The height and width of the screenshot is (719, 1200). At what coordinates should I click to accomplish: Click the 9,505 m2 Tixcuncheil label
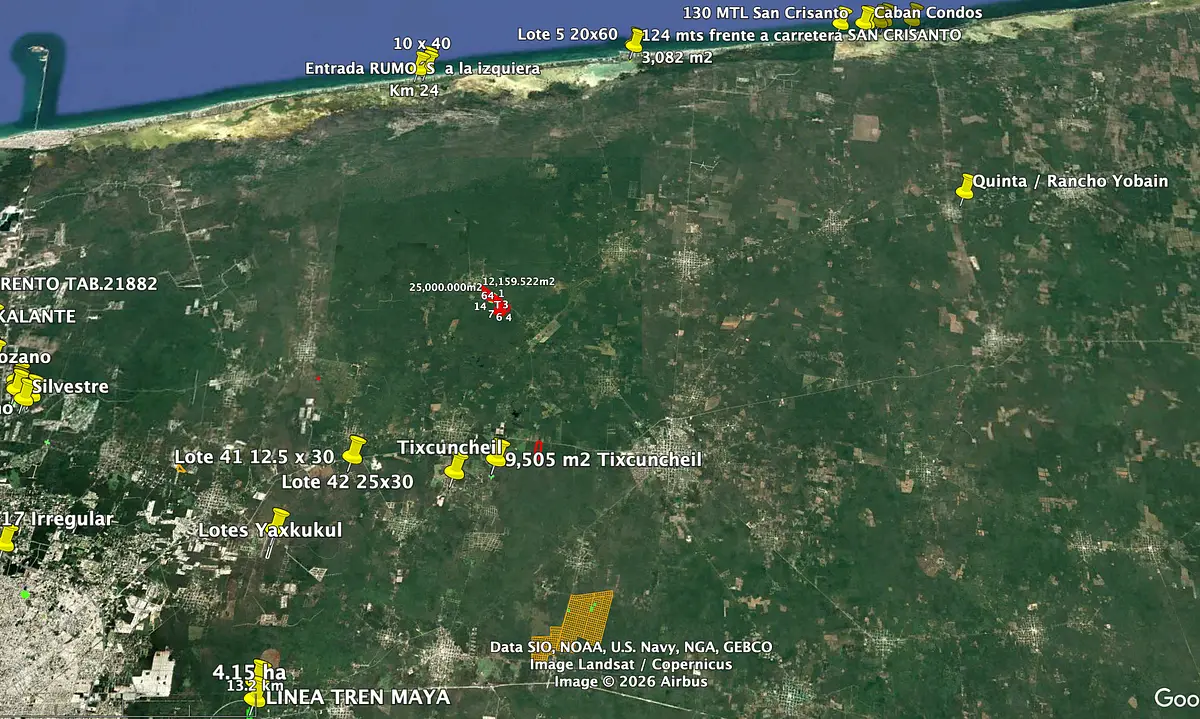[x=603, y=459]
